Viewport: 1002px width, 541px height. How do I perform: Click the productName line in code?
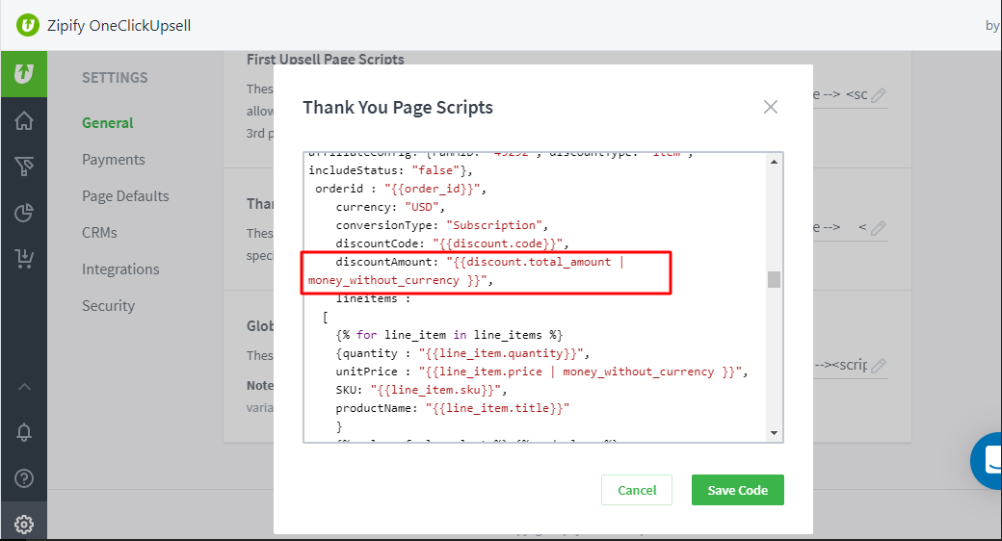tap(452, 408)
